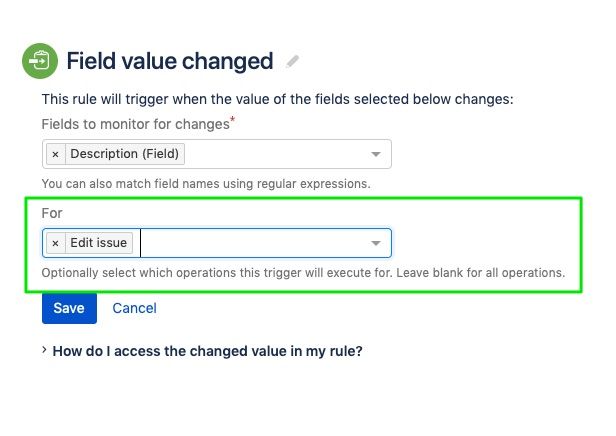The image size is (616, 436).
Task: Click the regular expressions hint text
Action: point(206,184)
